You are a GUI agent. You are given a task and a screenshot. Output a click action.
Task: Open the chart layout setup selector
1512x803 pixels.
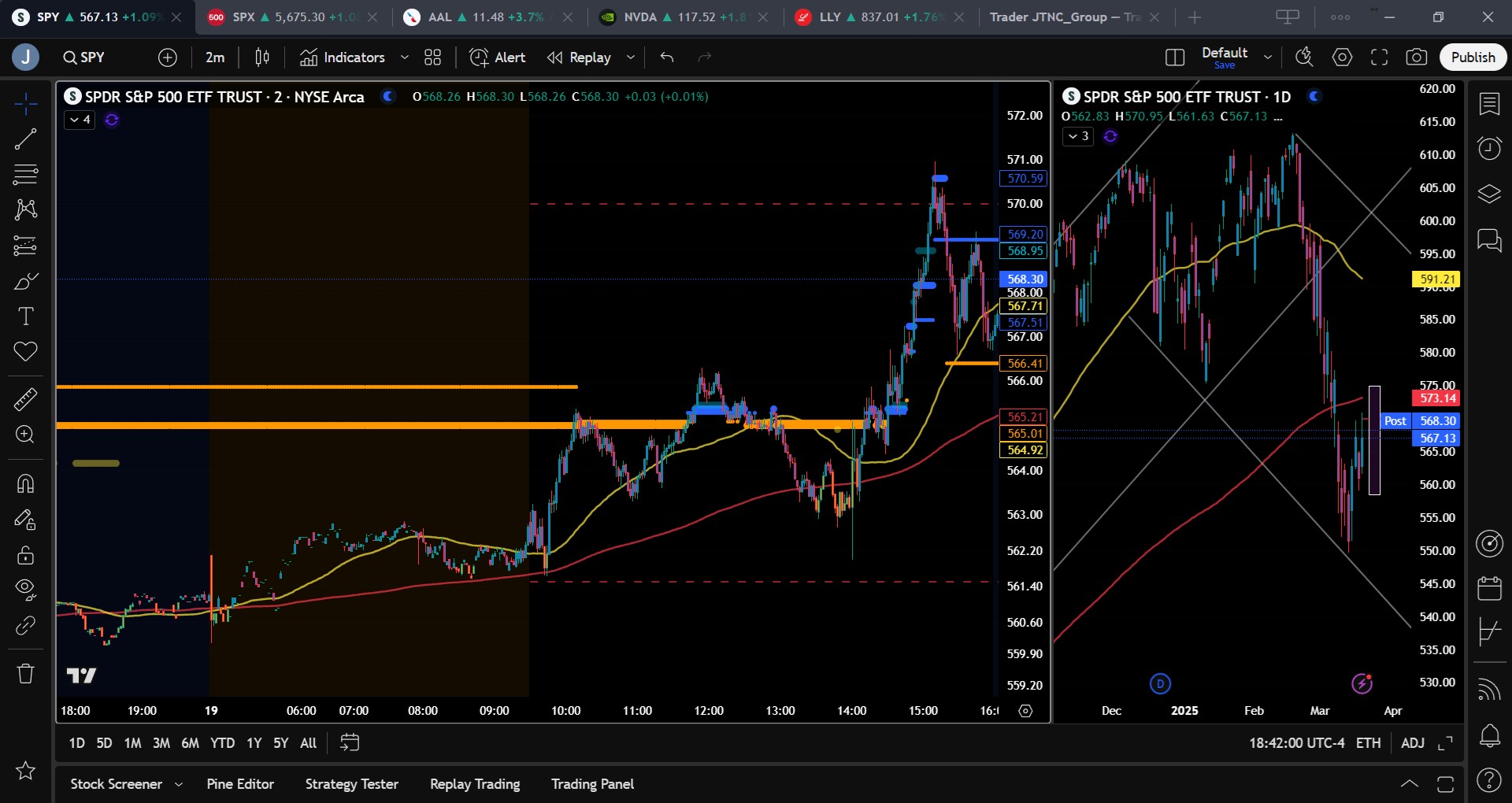pyautogui.click(x=1175, y=57)
